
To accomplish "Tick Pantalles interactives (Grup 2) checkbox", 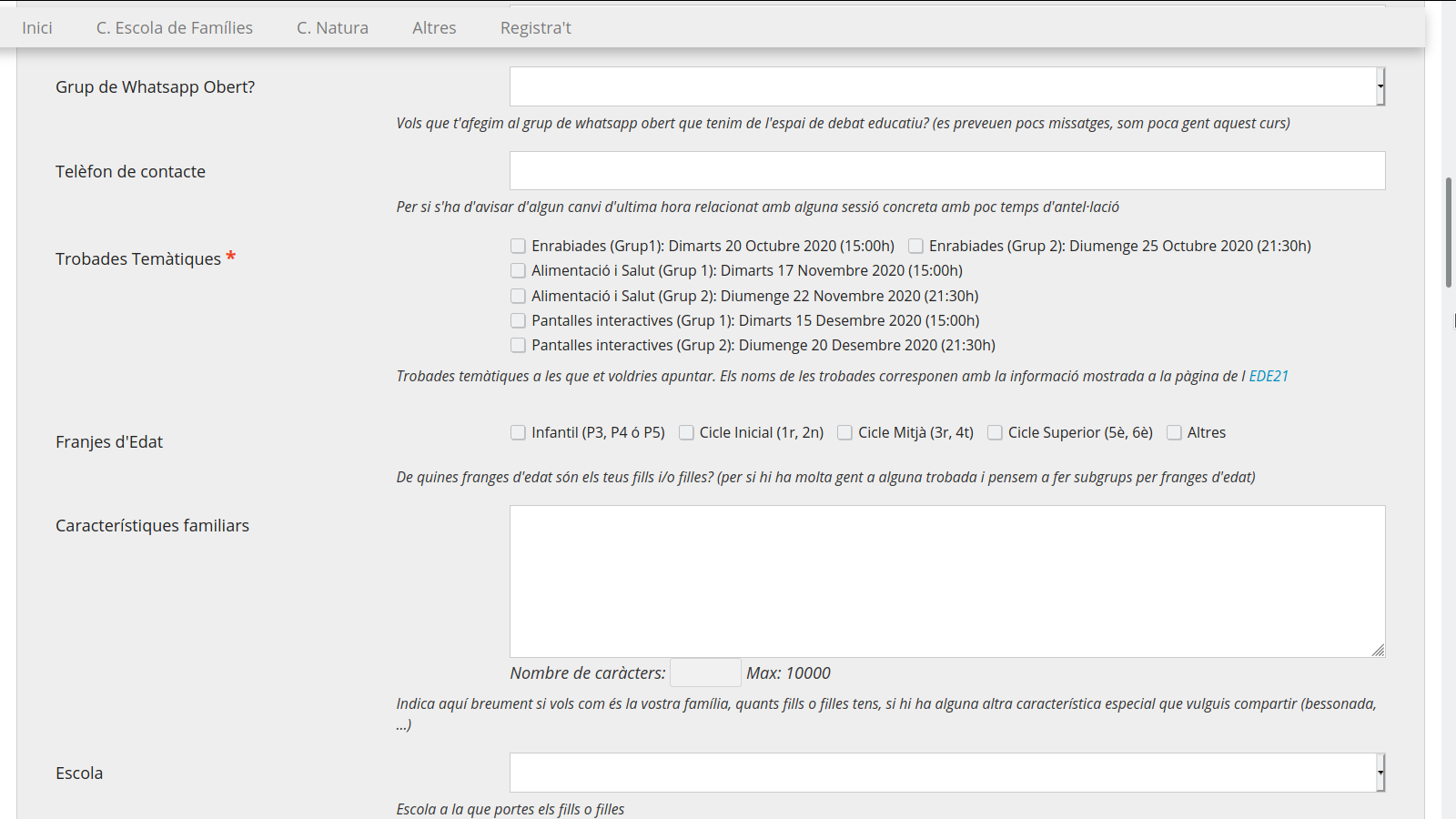I will click(518, 345).
